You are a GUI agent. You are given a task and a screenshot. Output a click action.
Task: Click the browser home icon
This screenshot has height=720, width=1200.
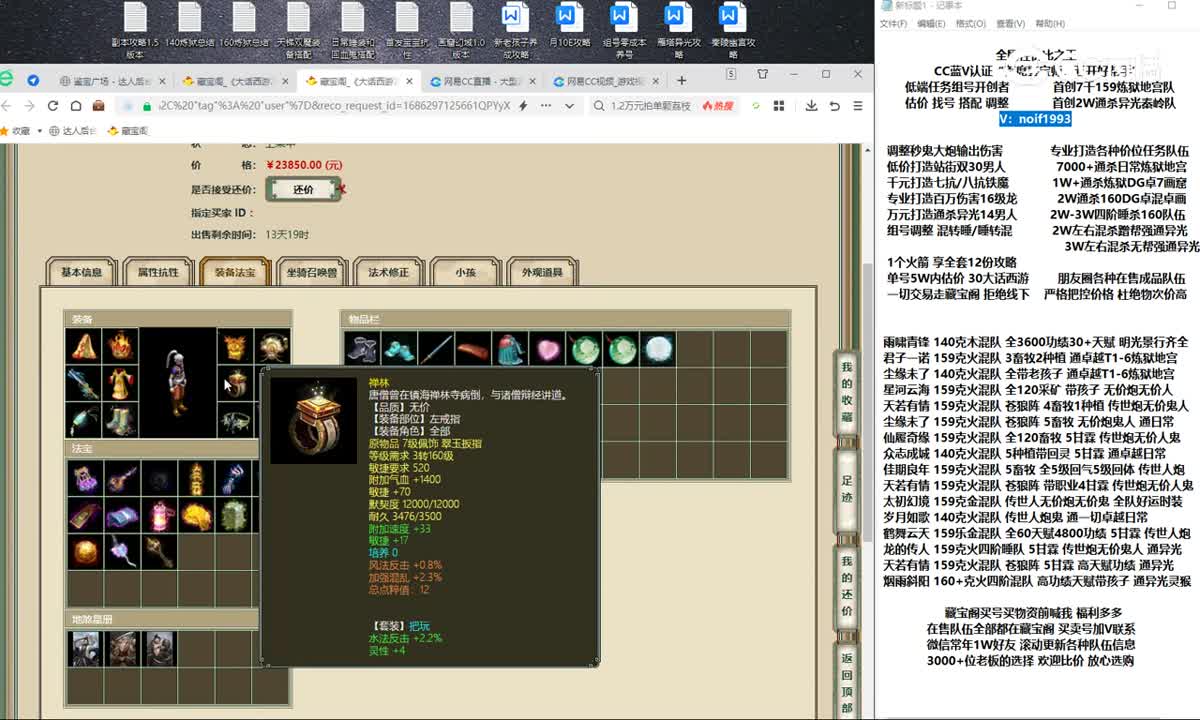pos(75,106)
